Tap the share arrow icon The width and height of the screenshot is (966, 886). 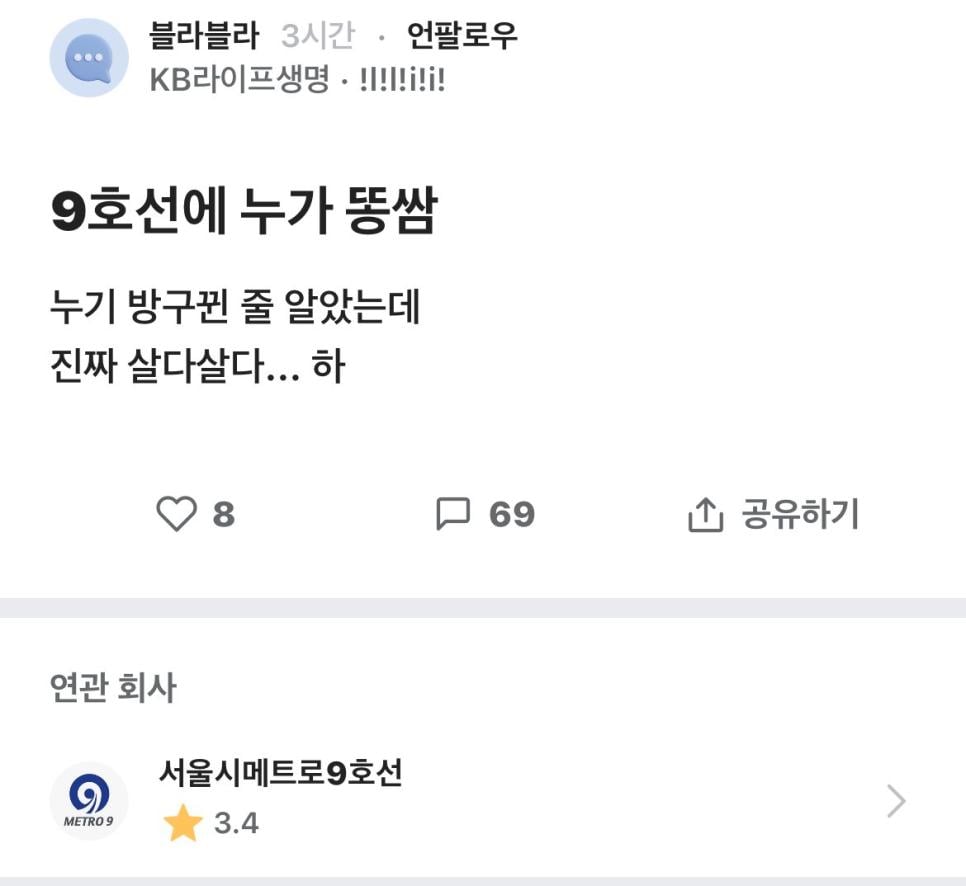coord(705,516)
